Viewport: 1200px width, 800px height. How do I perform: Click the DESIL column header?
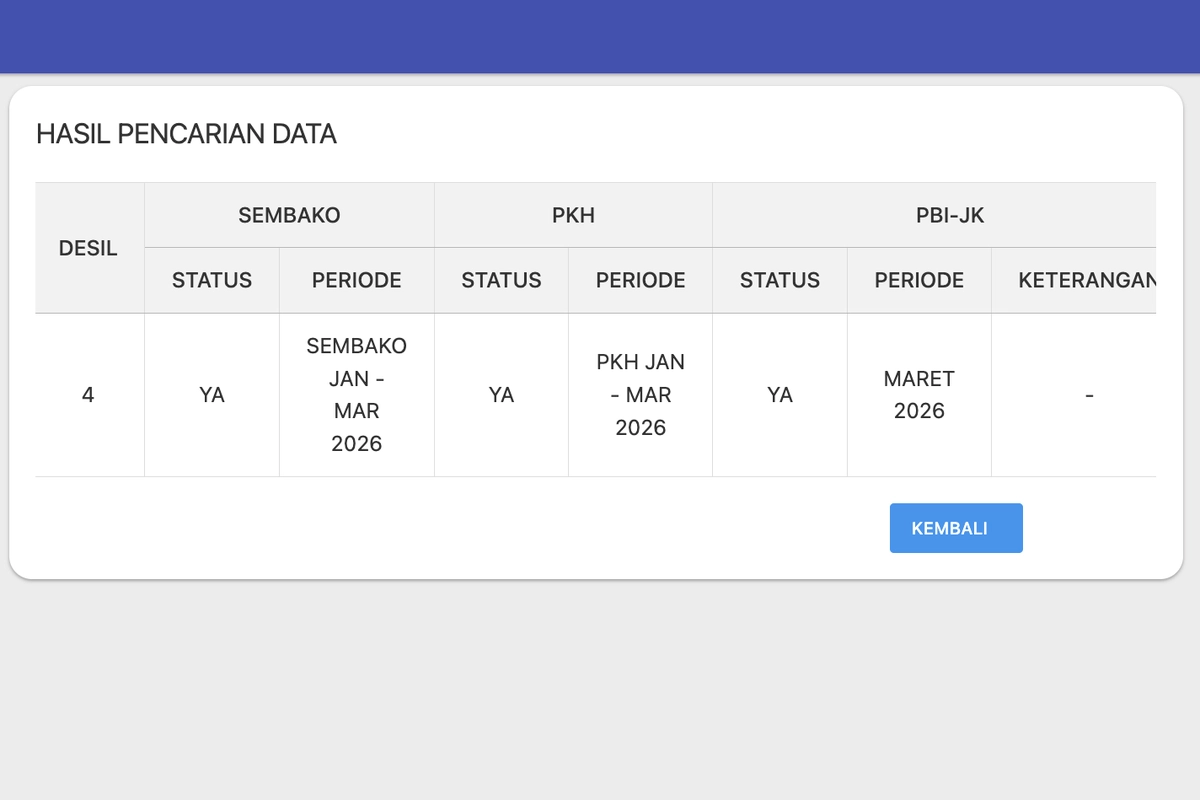tap(89, 248)
